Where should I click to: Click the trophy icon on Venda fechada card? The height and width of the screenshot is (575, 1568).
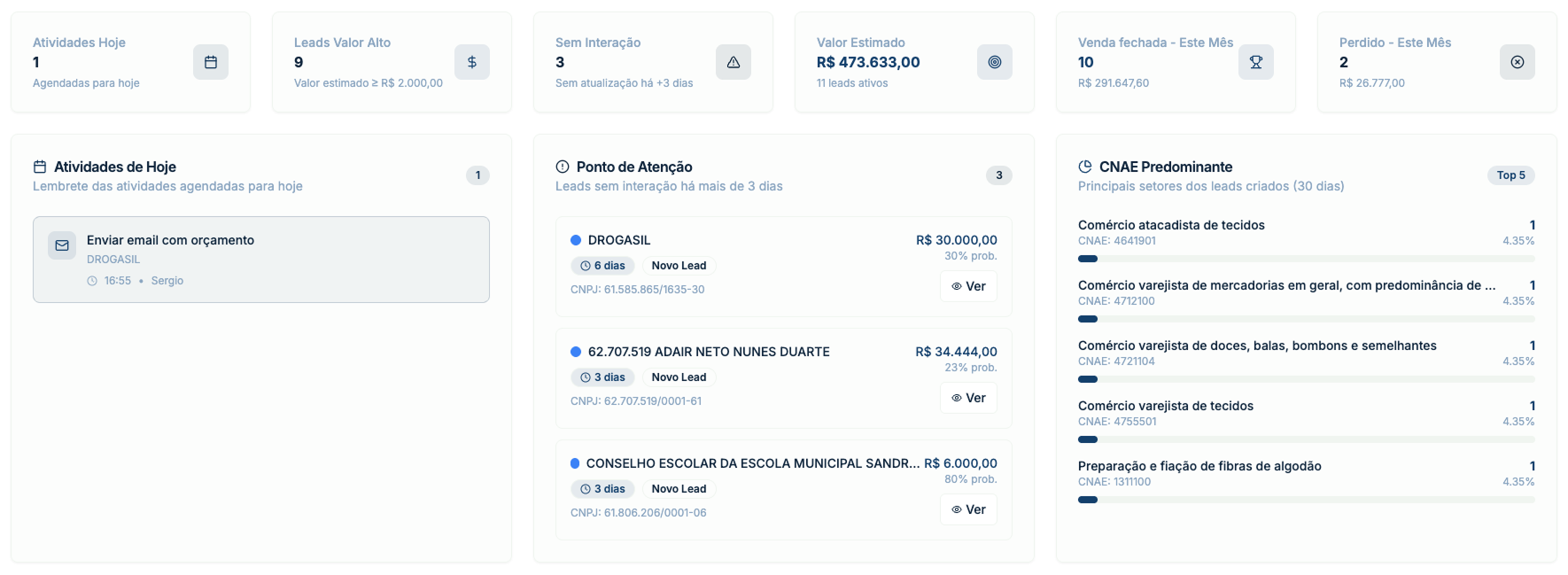(1255, 62)
